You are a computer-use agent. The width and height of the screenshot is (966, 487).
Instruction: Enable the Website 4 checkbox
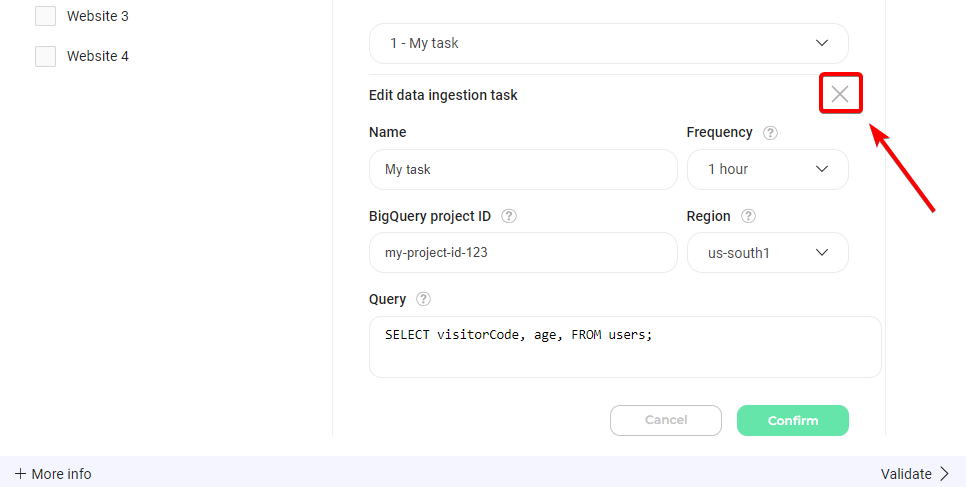45,56
